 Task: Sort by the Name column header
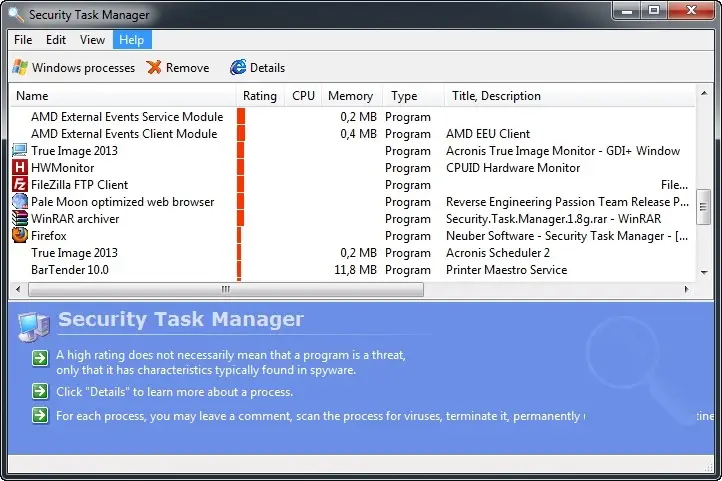(x=123, y=96)
